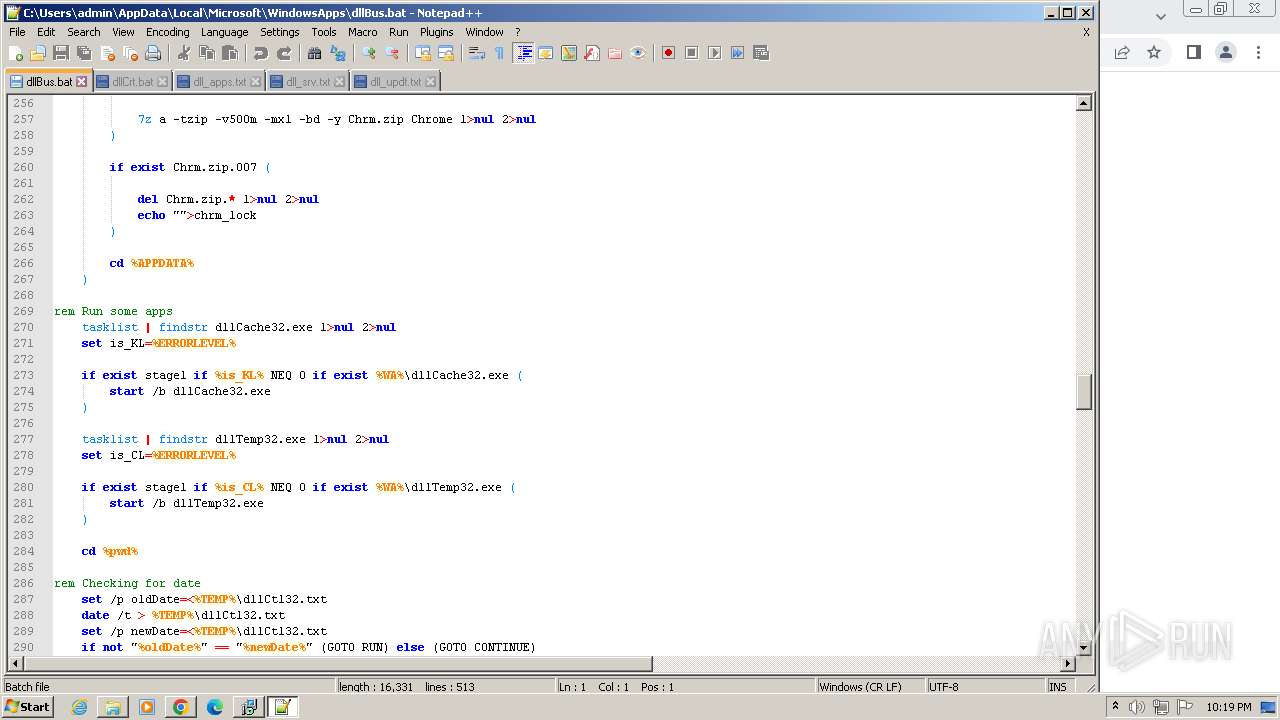The image size is (1280, 720).
Task: Close all documents via the toolbar icon
Action: tap(130, 53)
